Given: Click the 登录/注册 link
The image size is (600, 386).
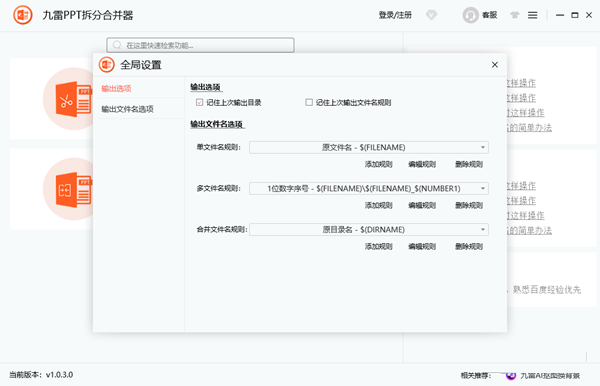Looking at the screenshot, I should point(395,15).
